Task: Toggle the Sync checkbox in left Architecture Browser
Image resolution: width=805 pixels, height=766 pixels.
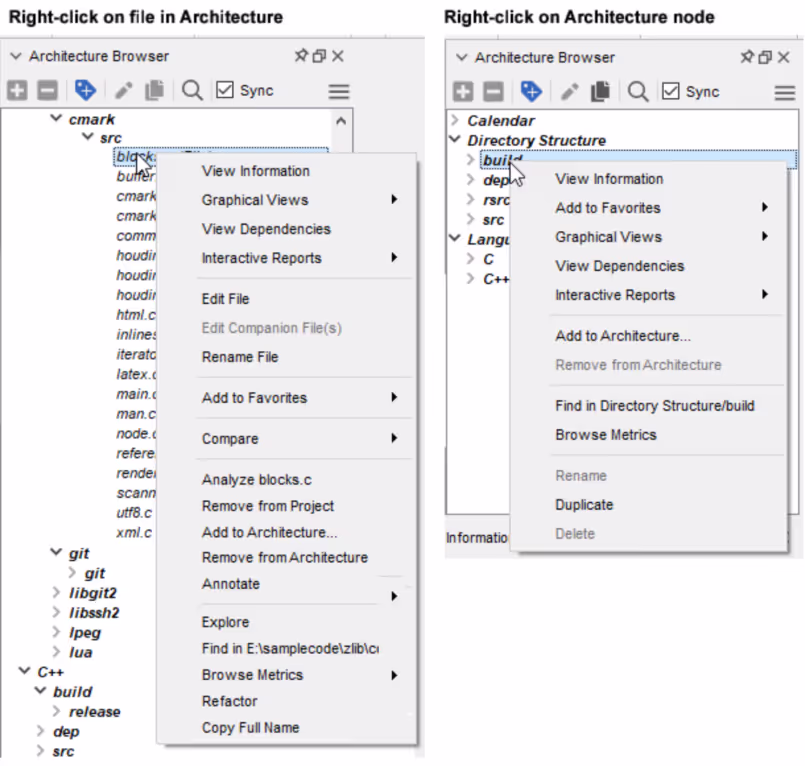Action: (225, 90)
